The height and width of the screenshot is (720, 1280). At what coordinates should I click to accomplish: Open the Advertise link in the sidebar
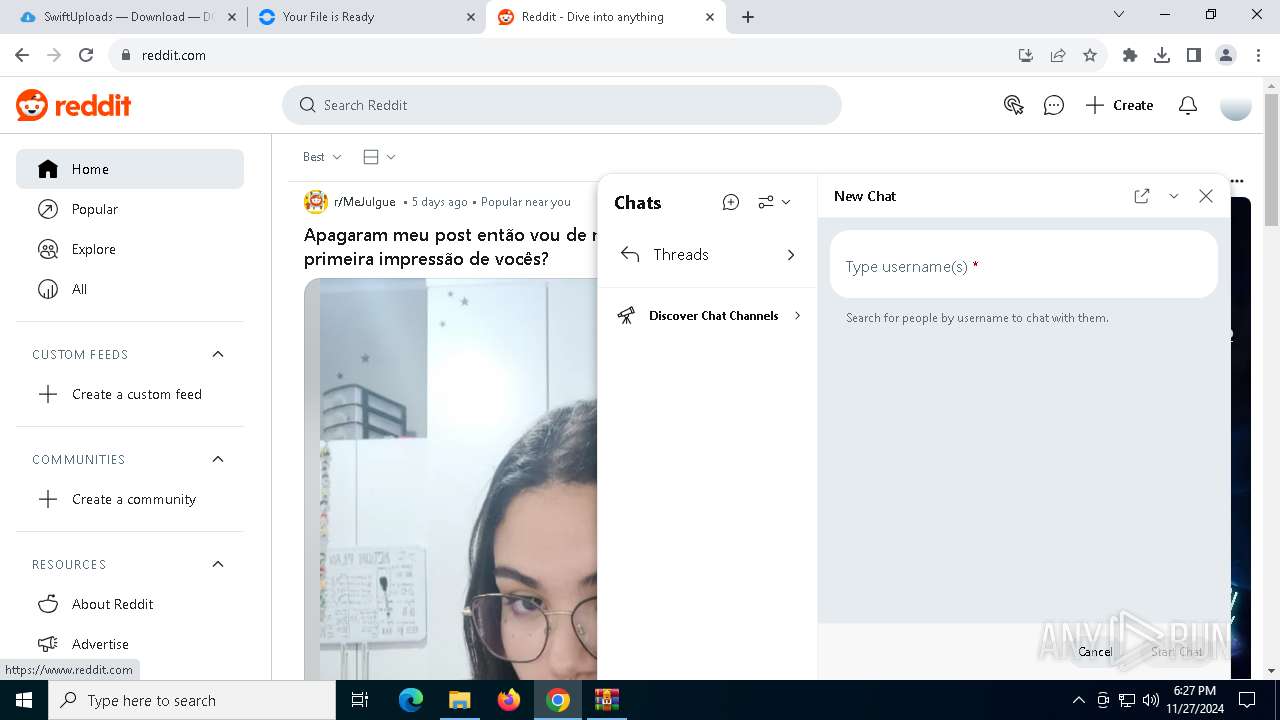pyautogui.click(x=130, y=644)
